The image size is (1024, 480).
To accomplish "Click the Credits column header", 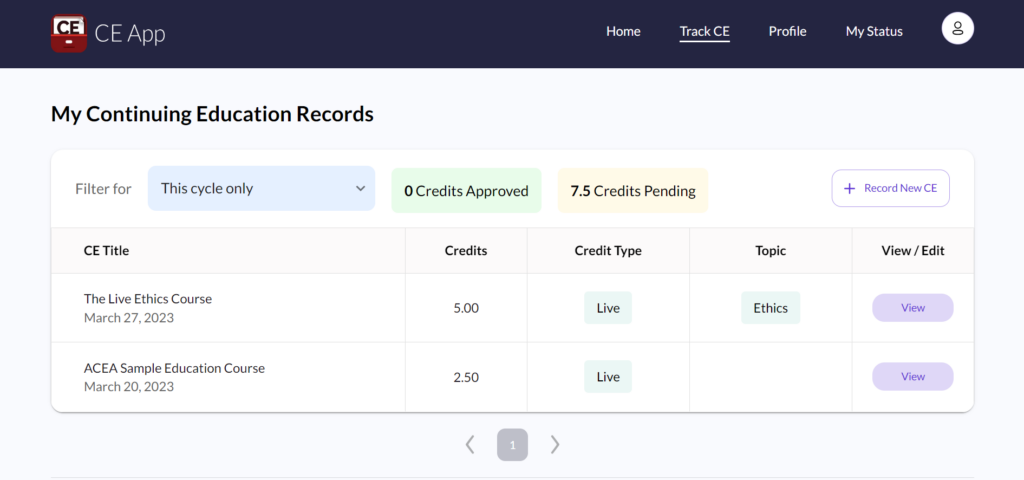I will pyautogui.click(x=466, y=251).
